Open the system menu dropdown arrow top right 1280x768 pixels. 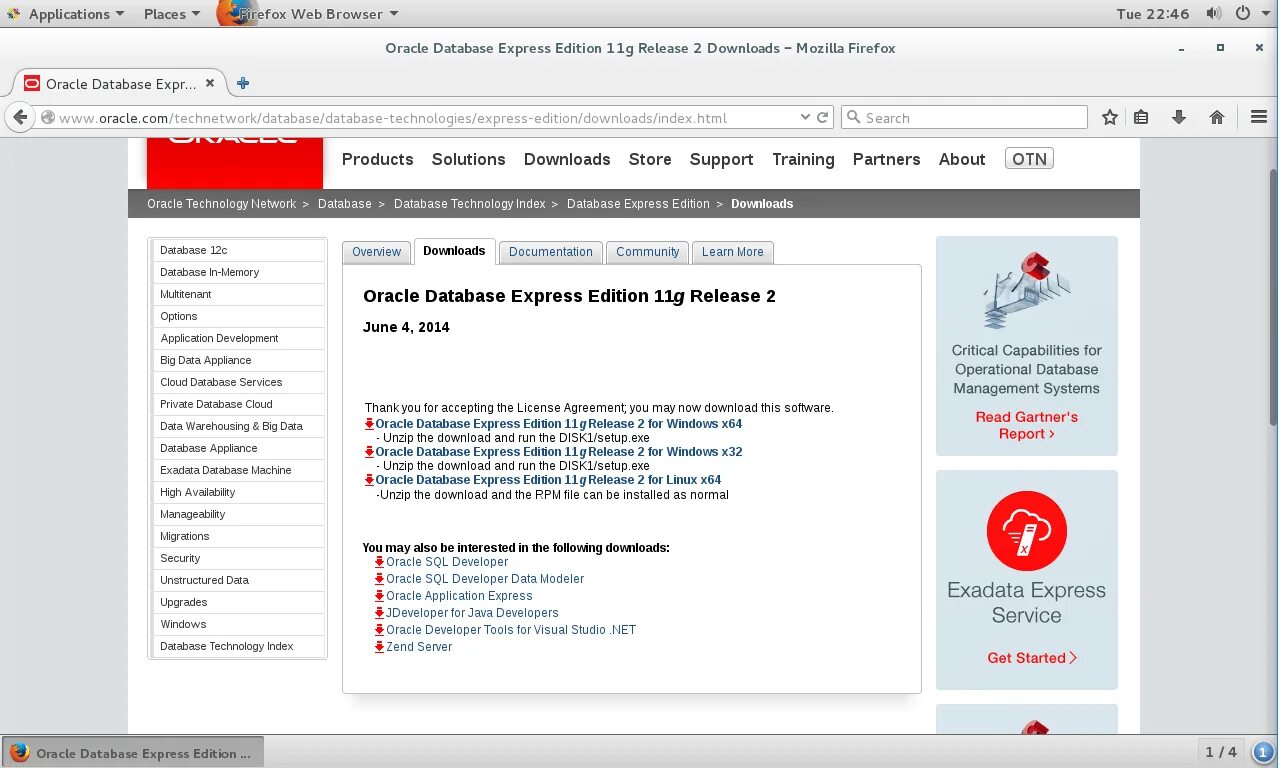pos(1266,14)
